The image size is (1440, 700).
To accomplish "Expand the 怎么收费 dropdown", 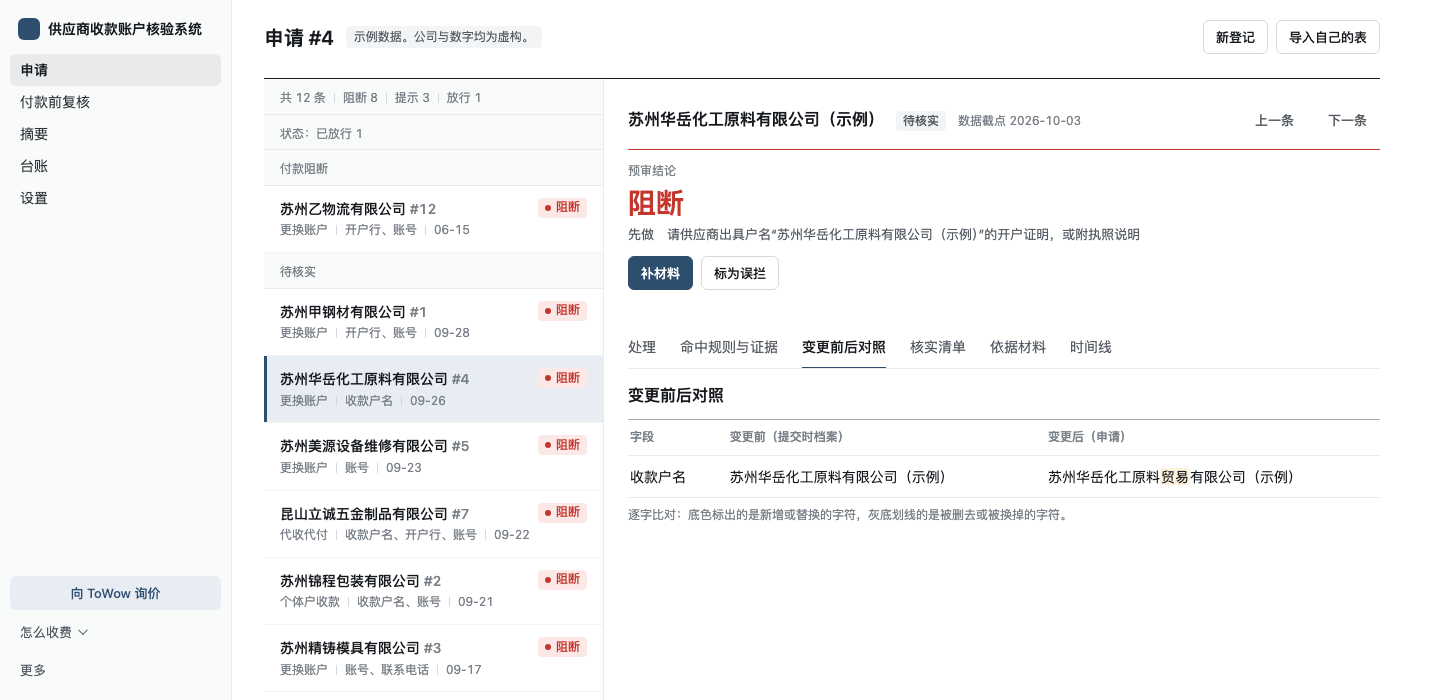I will [55, 632].
